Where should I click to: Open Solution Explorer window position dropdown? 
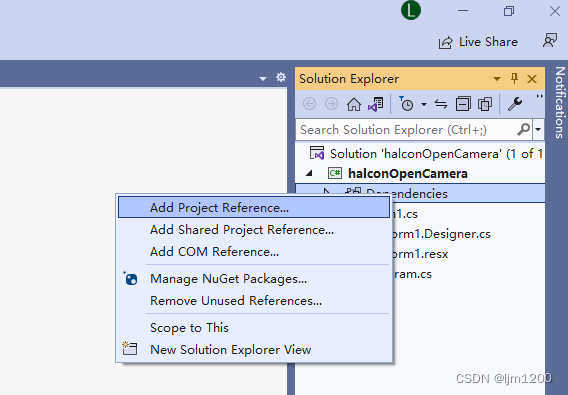(x=497, y=79)
